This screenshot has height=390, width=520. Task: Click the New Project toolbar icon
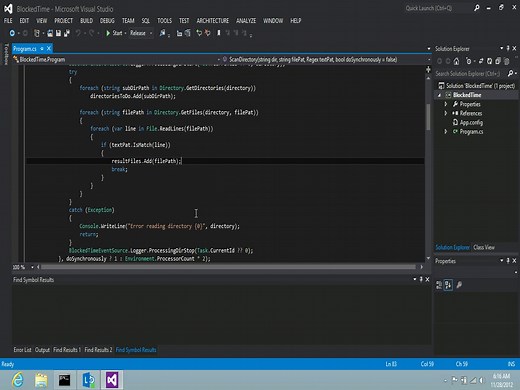(37, 33)
